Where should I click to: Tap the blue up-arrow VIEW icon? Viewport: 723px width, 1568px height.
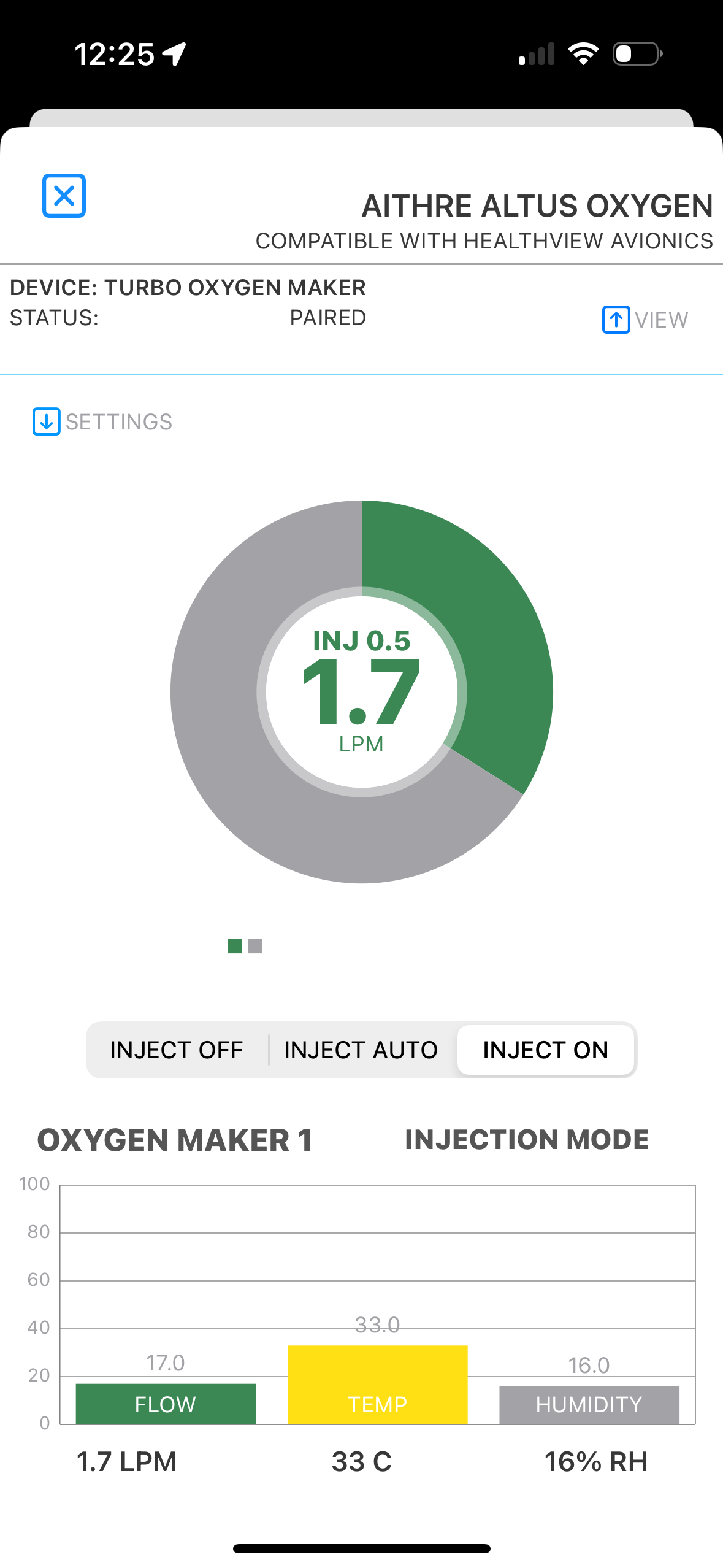click(616, 320)
